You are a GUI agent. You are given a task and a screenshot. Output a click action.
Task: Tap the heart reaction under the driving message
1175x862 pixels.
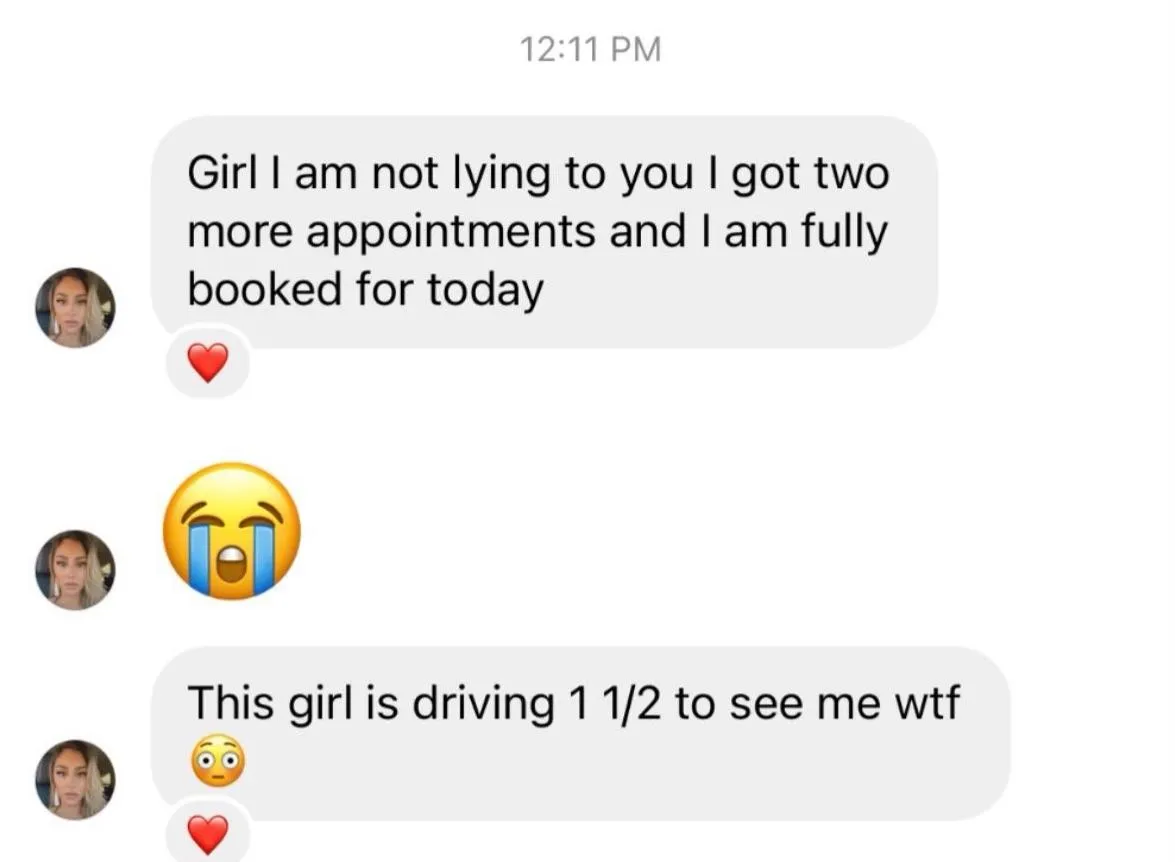208,834
